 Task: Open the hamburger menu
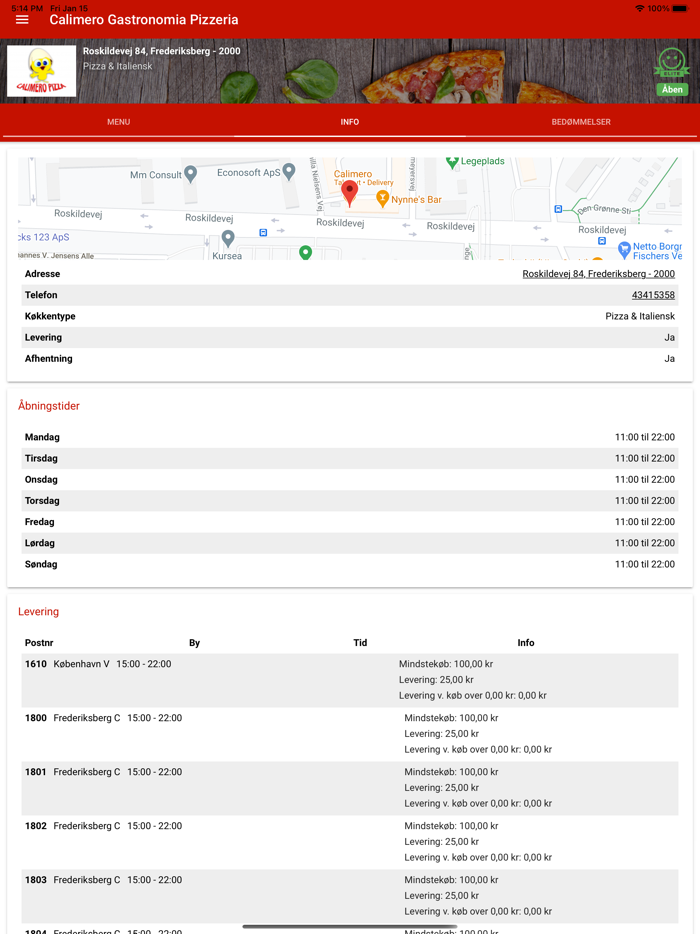point(22,20)
